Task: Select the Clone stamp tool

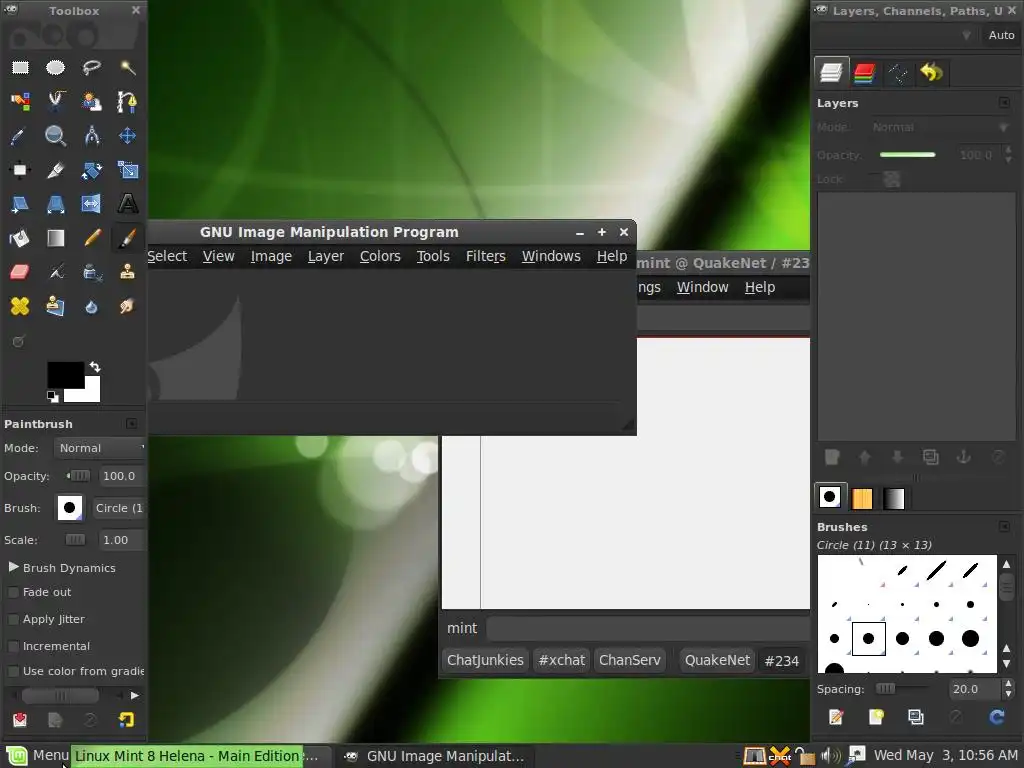Action: tap(127, 272)
